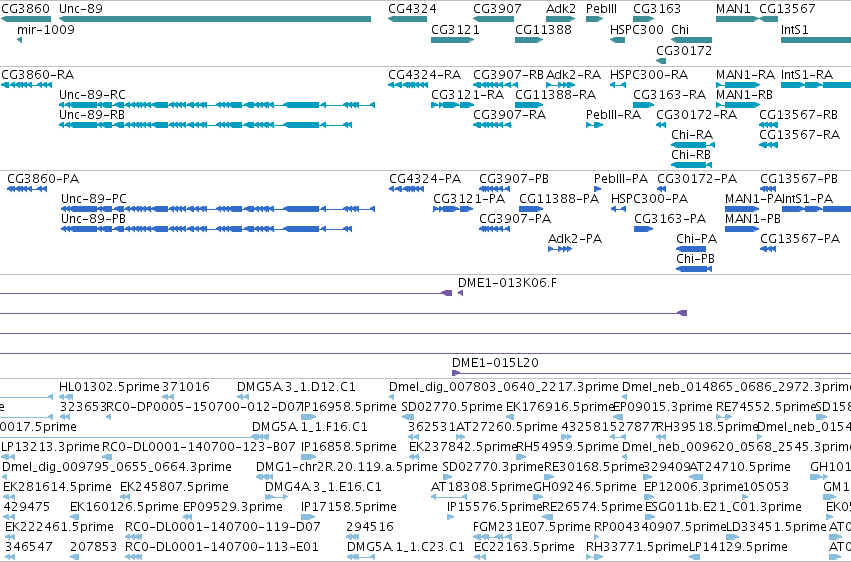
Task: Click the Chi-RA transcript label
Action: [692, 135]
